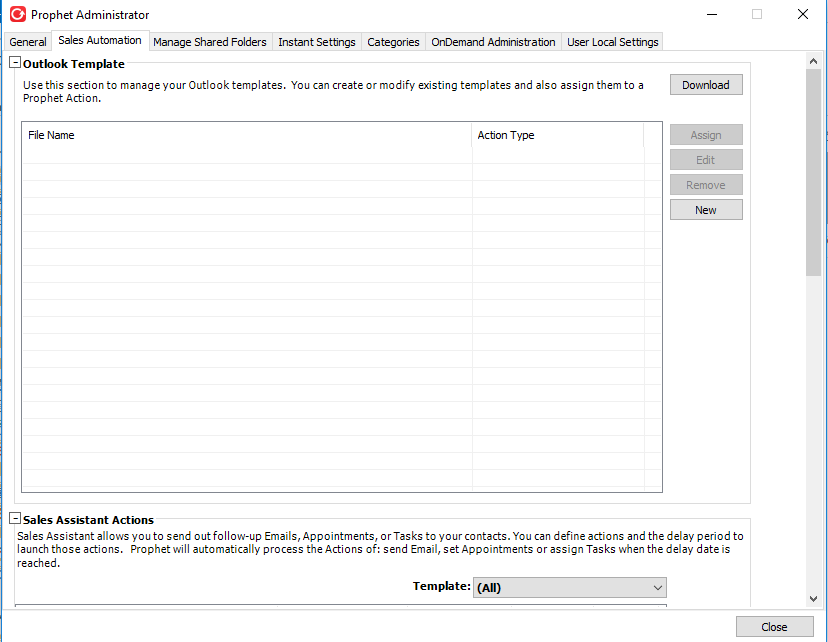Click the vertical scrollbar thumb
The height and width of the screenshot is (642, 828).
813,172
